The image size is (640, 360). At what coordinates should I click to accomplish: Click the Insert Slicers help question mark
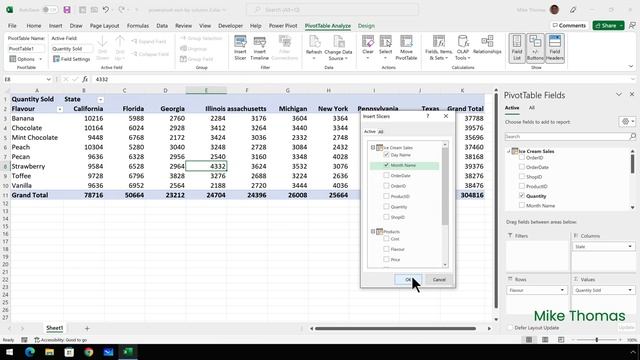pyautogui.click(x=427, y=116)
